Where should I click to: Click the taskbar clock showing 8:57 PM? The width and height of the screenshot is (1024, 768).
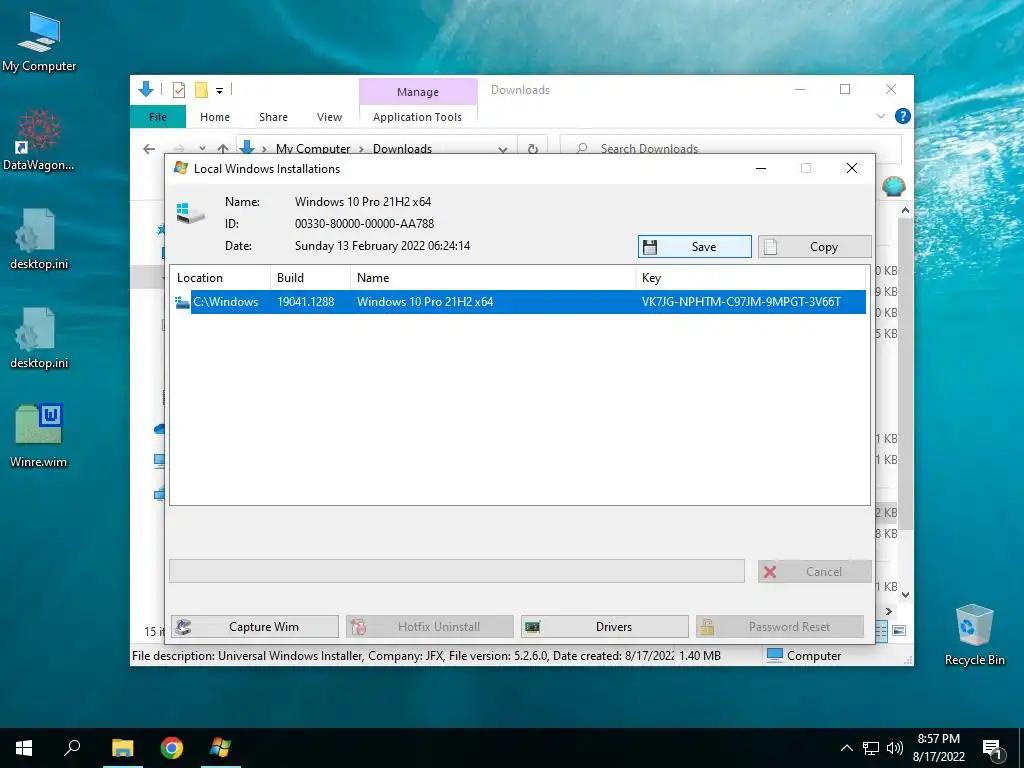[x=938, y=748]
